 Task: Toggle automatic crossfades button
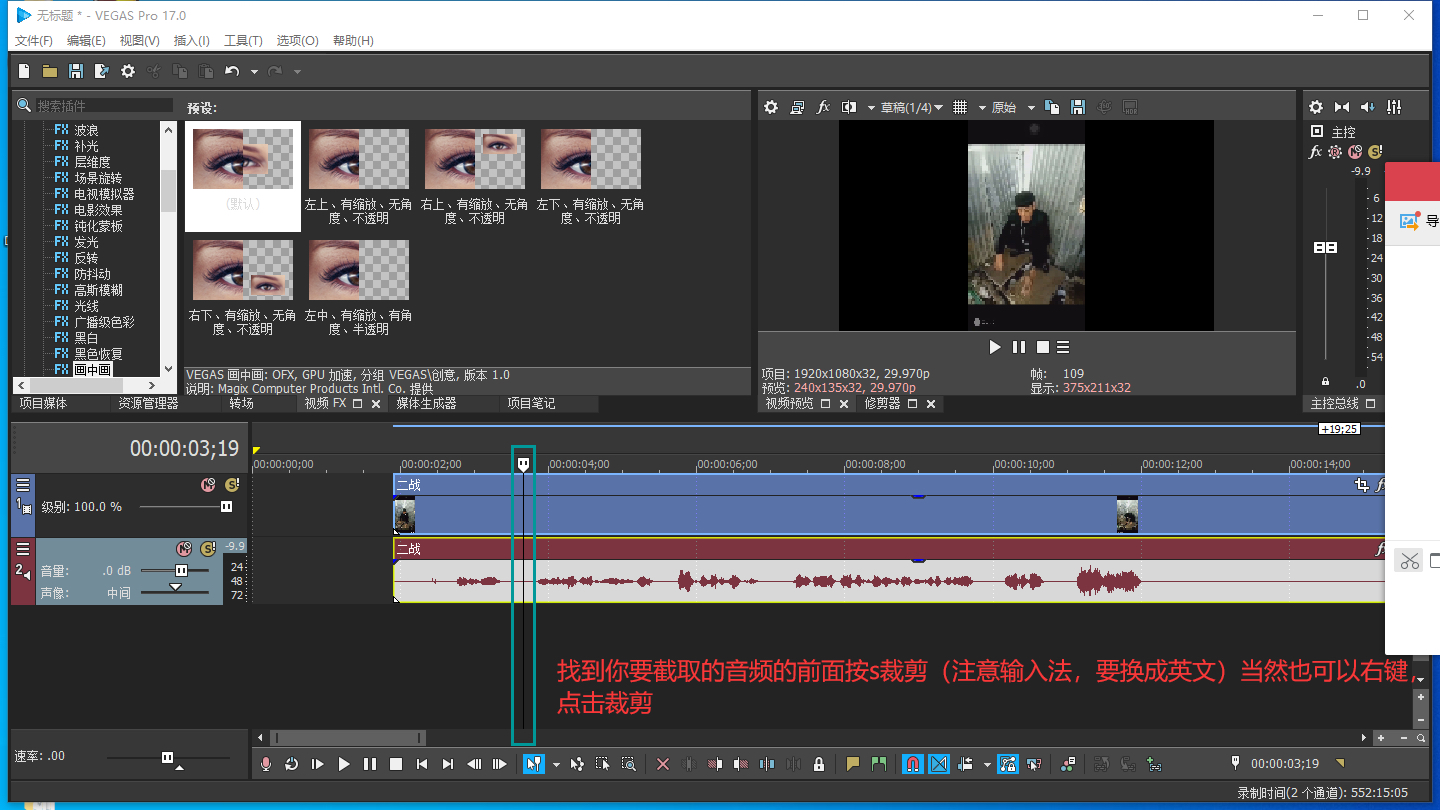[939, 764]
